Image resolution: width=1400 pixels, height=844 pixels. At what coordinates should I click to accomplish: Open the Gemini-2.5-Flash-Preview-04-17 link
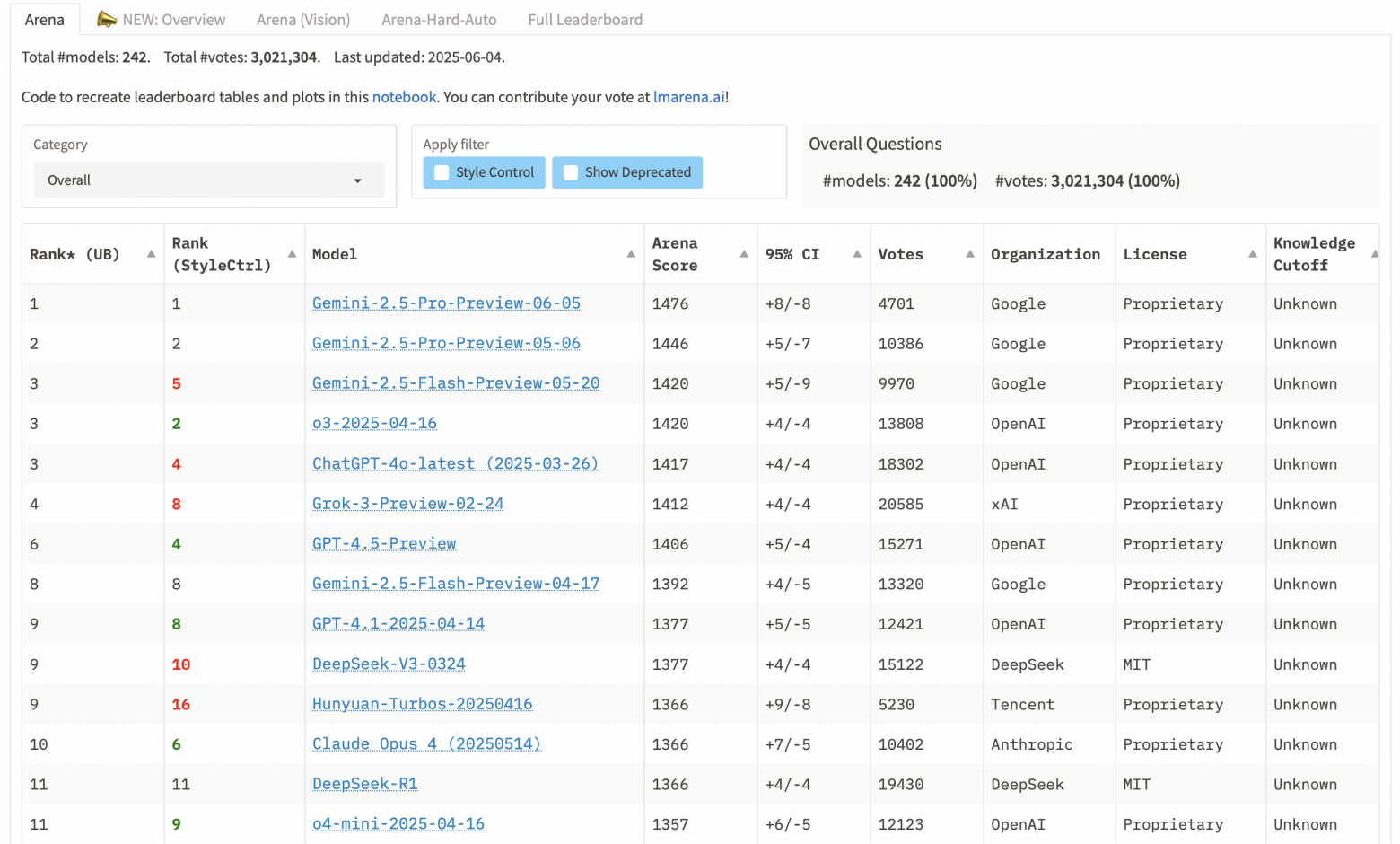click(456, 584)
